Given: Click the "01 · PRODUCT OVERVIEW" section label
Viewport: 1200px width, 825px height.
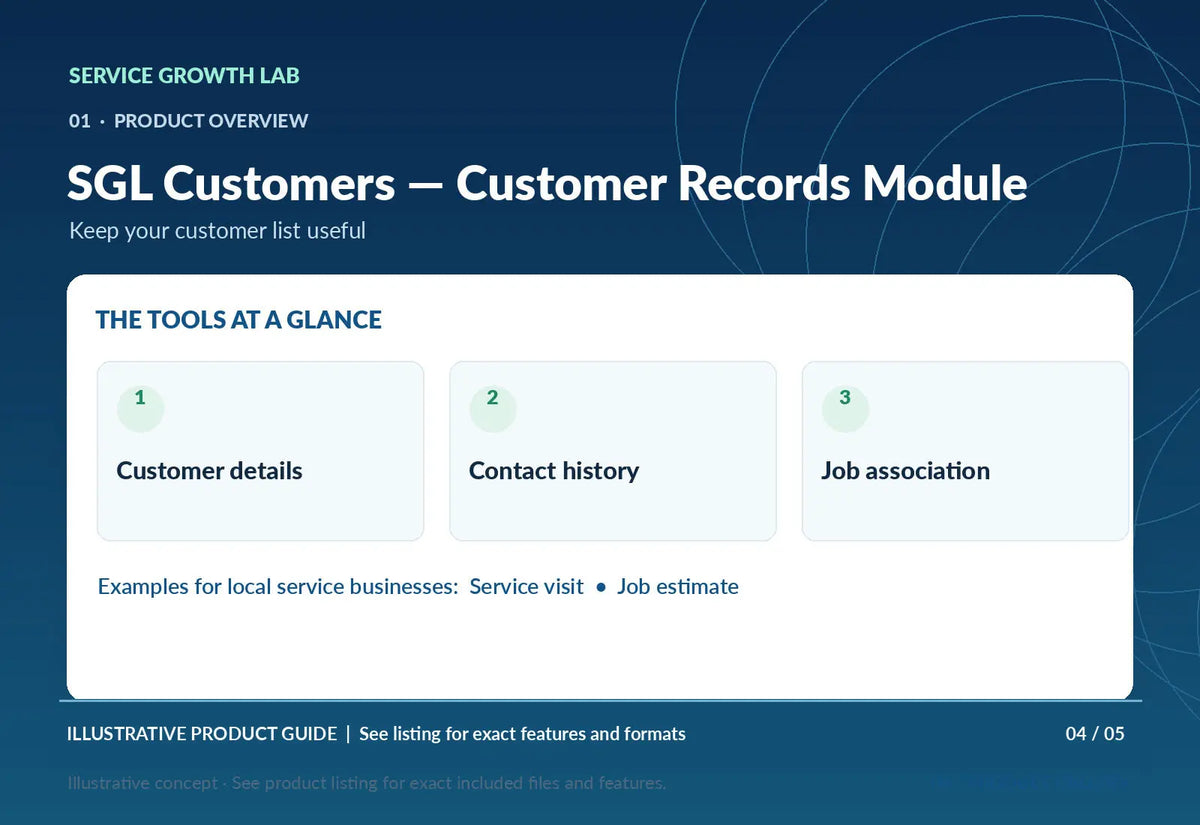Looking at the screenshot, I should point(188,121).
